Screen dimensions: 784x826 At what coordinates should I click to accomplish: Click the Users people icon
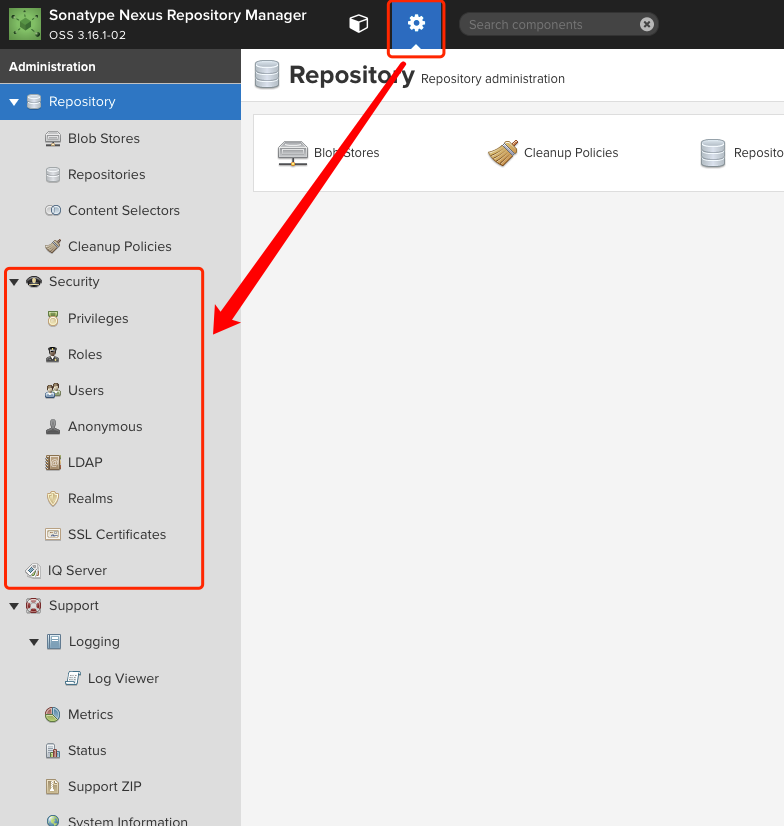point(53,390)
